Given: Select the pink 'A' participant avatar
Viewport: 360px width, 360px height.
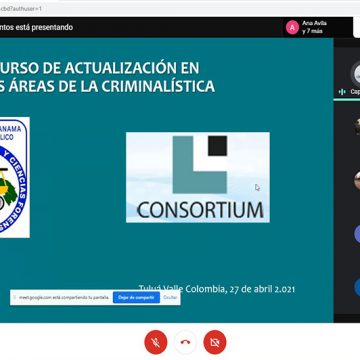Looking at the screenshot, I should click(292, 27).
